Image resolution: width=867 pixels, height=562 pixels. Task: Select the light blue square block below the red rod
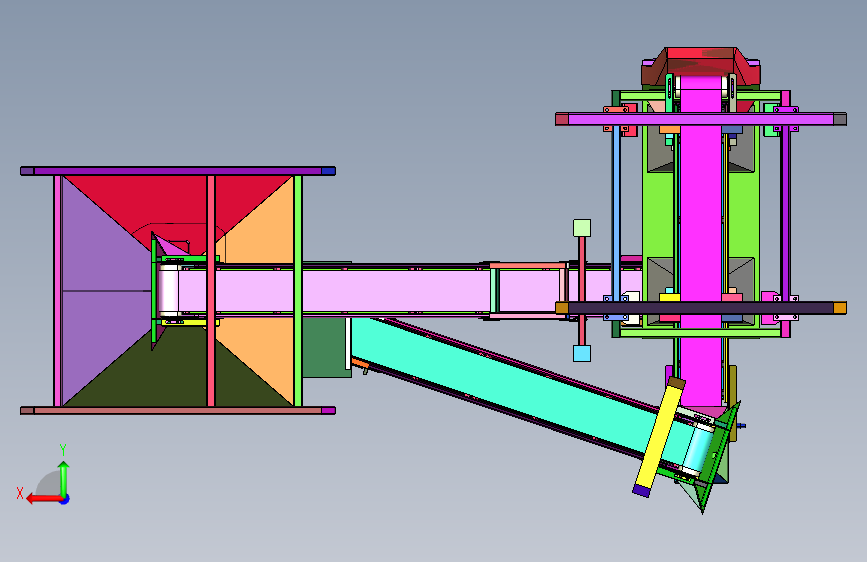point(582,353)
